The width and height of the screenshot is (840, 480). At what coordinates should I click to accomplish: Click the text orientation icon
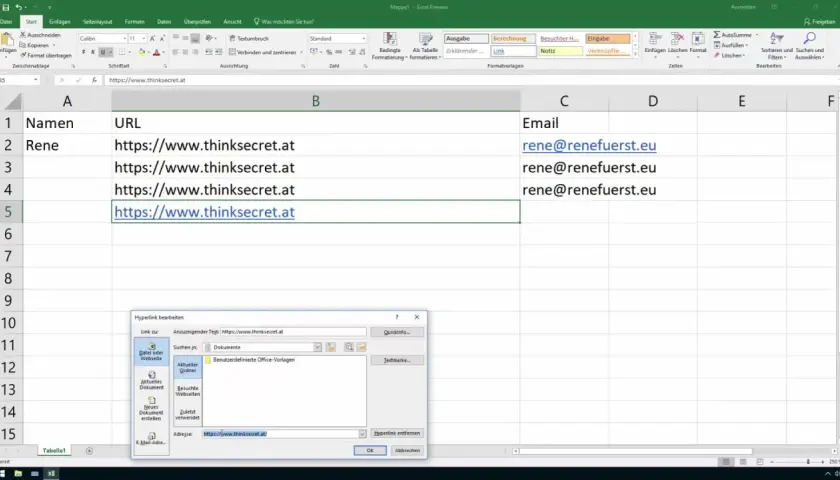[209, 39]
